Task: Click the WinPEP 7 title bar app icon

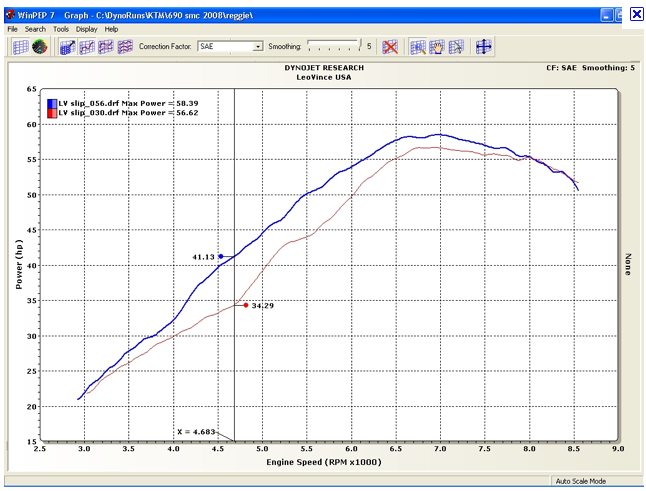Action: tap(10, 15)
